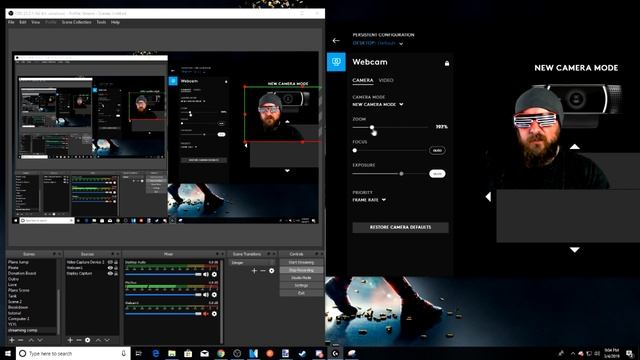Open Desktop Audio settings gear in Mixer
640x360 pixels.
coord(214,274)
